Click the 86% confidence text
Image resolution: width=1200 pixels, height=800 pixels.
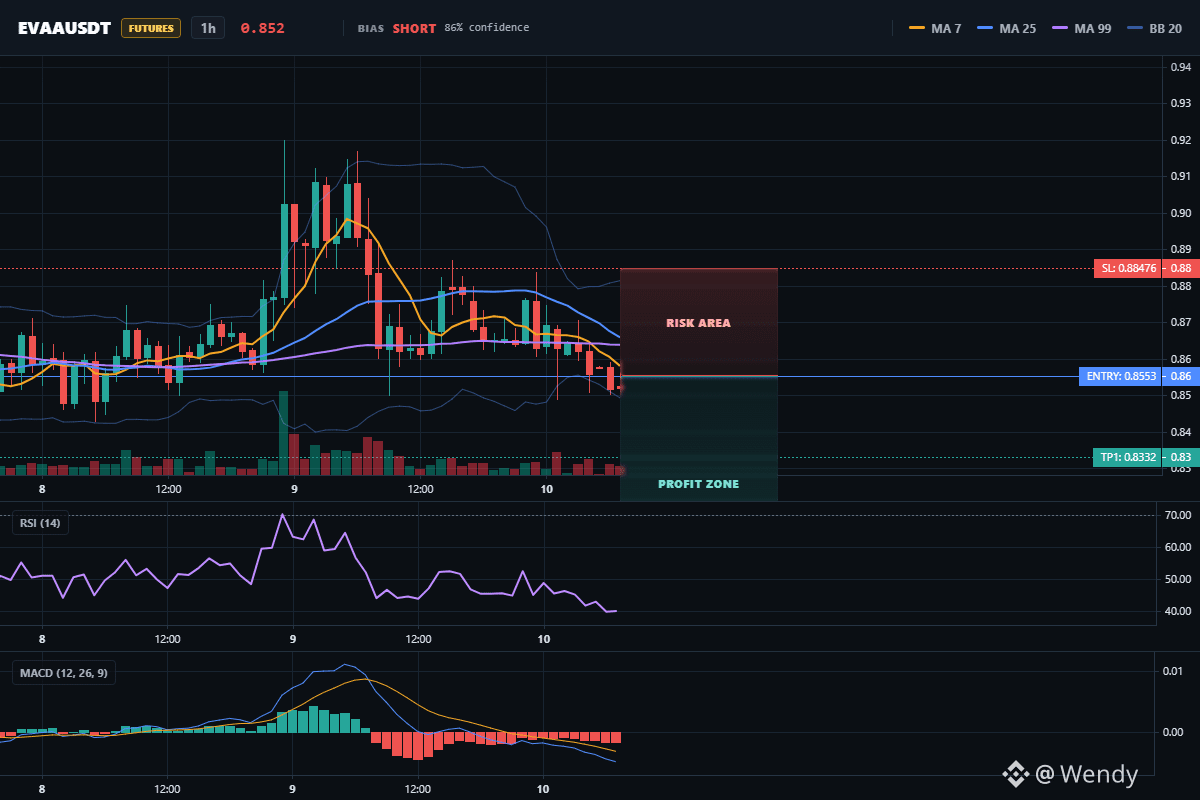pos(487,28)
